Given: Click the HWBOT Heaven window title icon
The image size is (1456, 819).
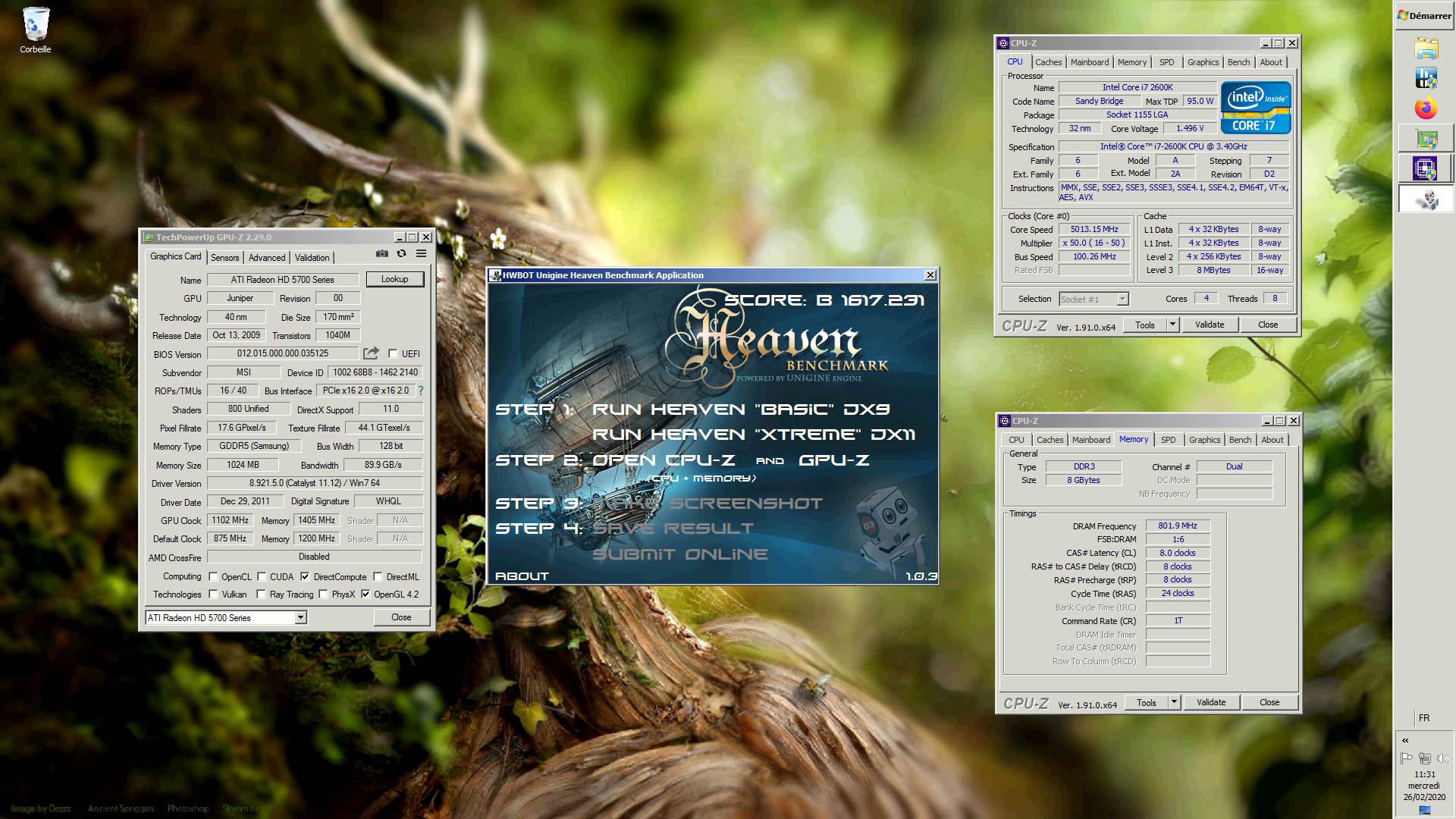Looking at the screenshot, I should pos(495,275).
